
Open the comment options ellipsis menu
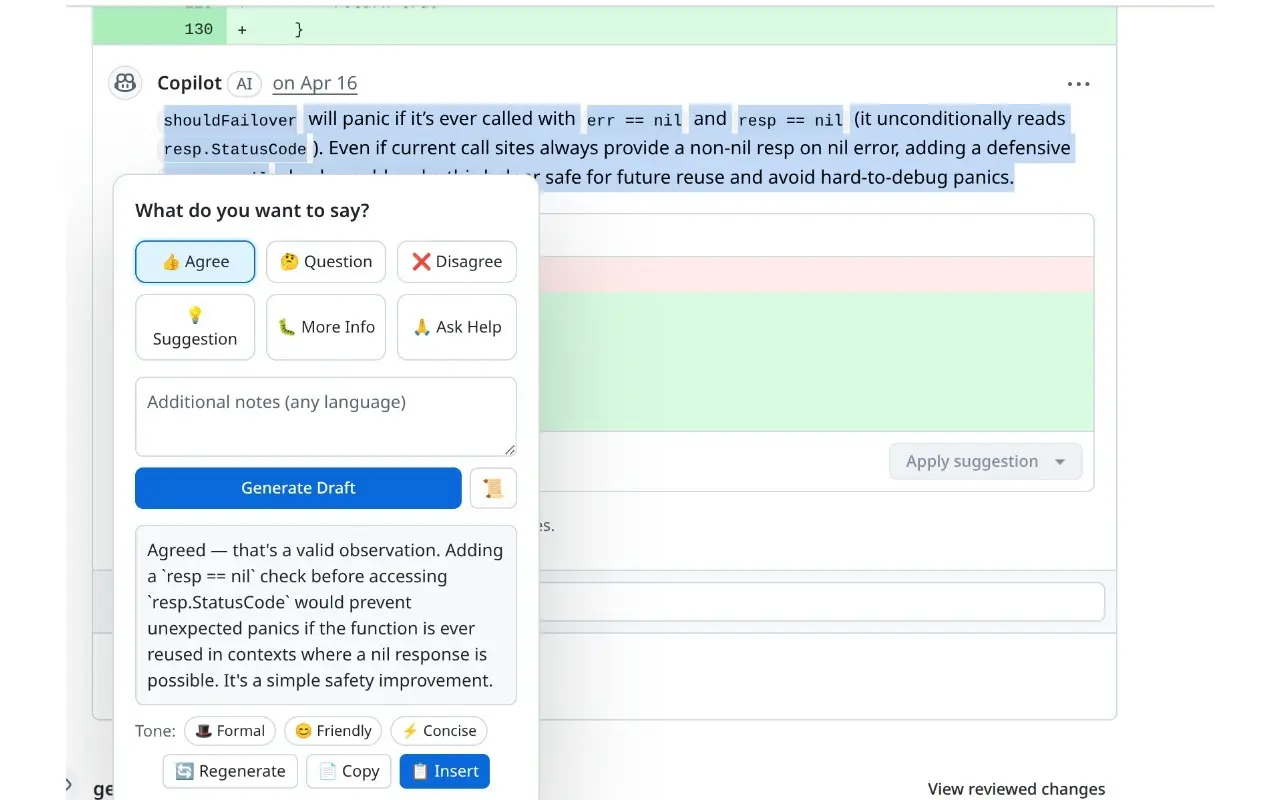(x=1078, y=84)
